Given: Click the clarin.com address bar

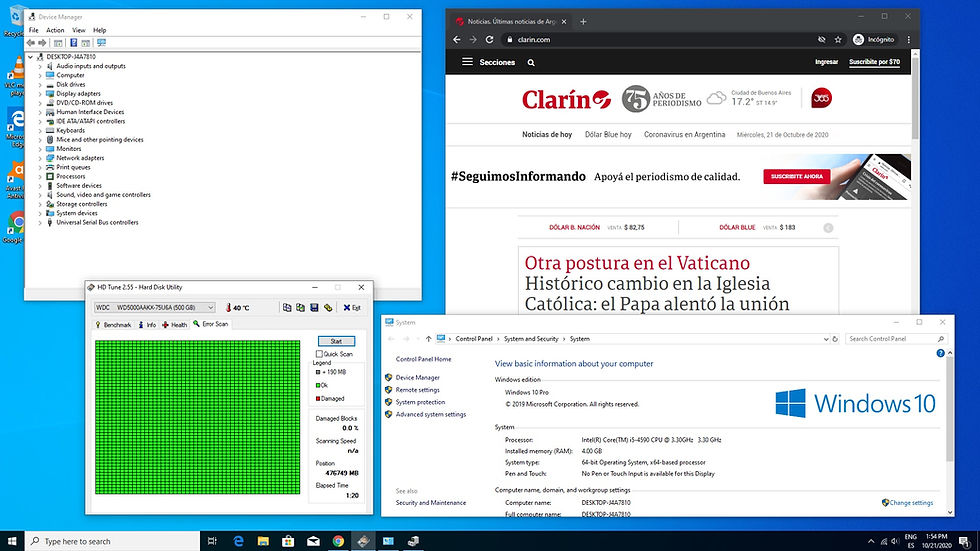Looking at the screenshot, I should click(x=662, y=39).
